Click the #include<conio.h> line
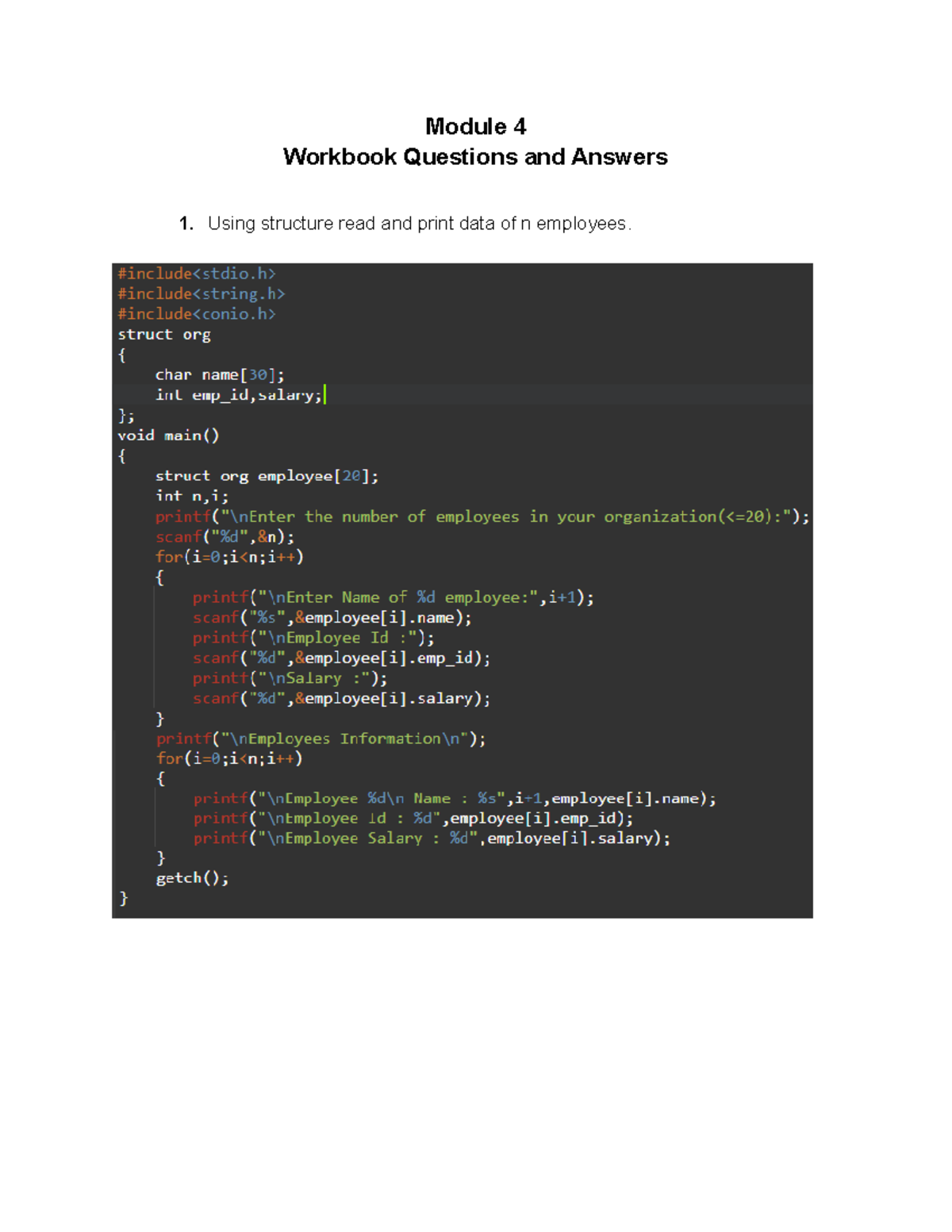952x1232 pixels. (197, 313)
